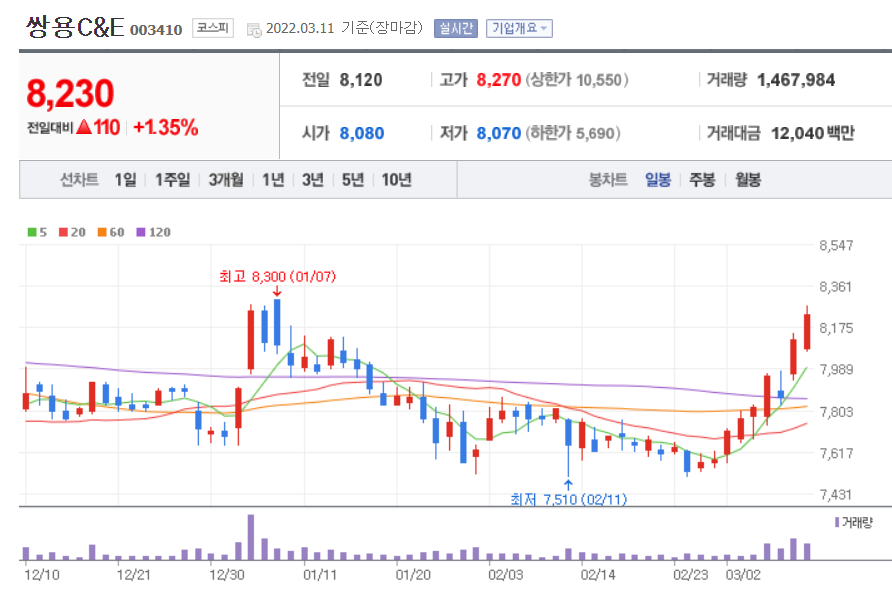The height and width of the screenshot is (610, 892).
Task: Click the 전일 value 8,120
Action: (x=361, y=80)
